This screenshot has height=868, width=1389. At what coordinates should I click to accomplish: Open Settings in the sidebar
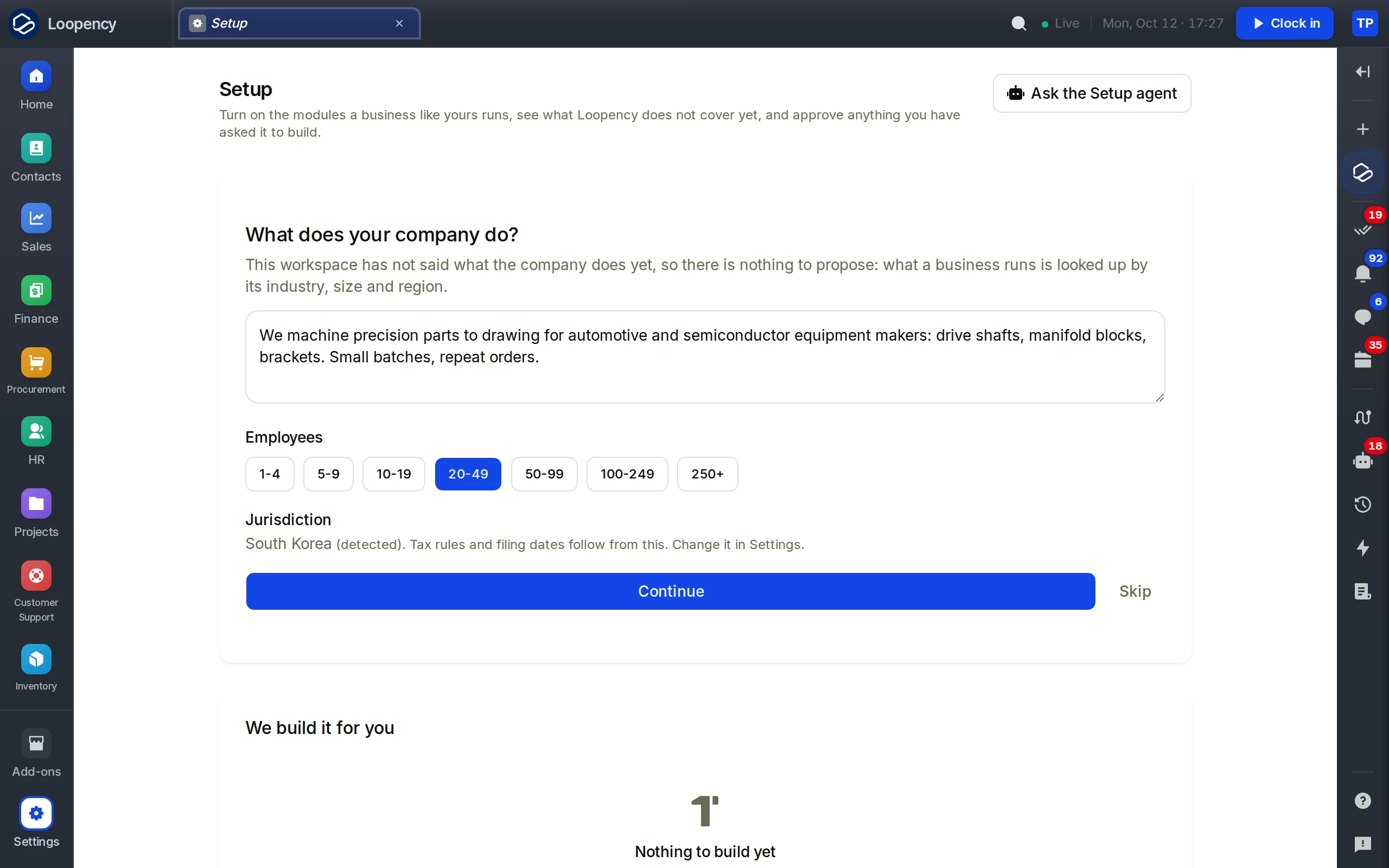pos(36,823)
